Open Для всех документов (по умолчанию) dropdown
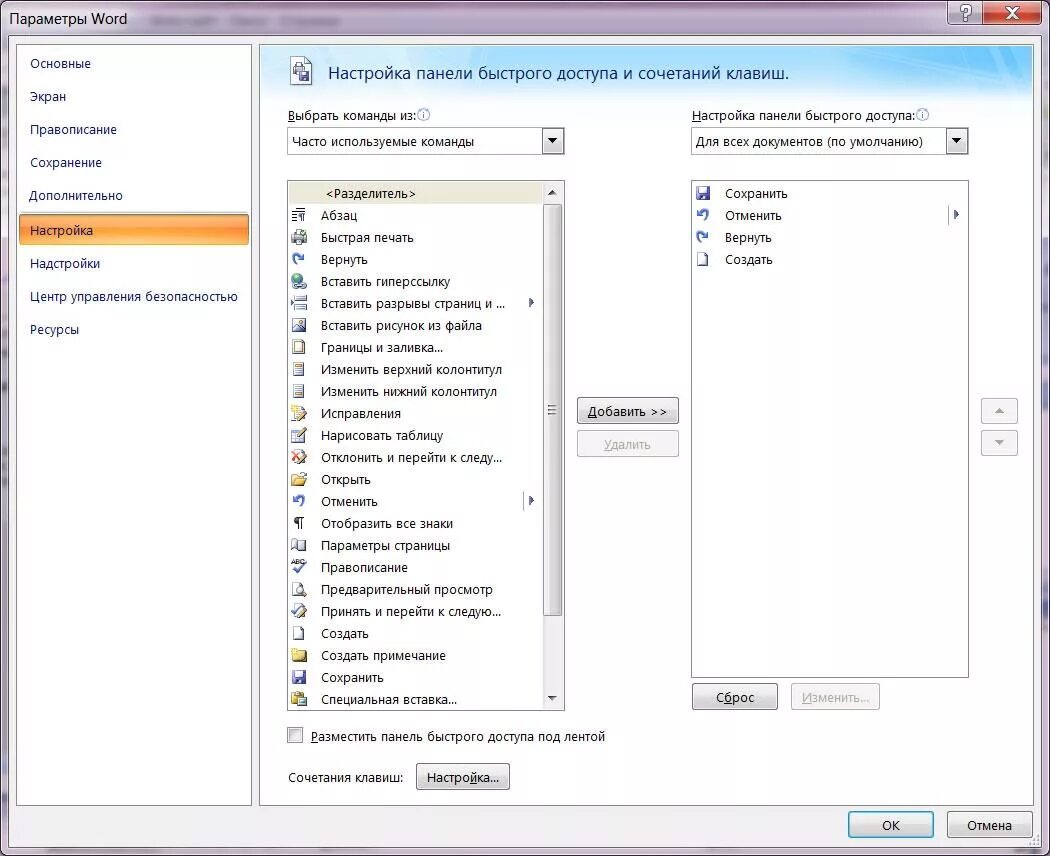Viewport: 1050px width, 856px height. click(956, 141)
